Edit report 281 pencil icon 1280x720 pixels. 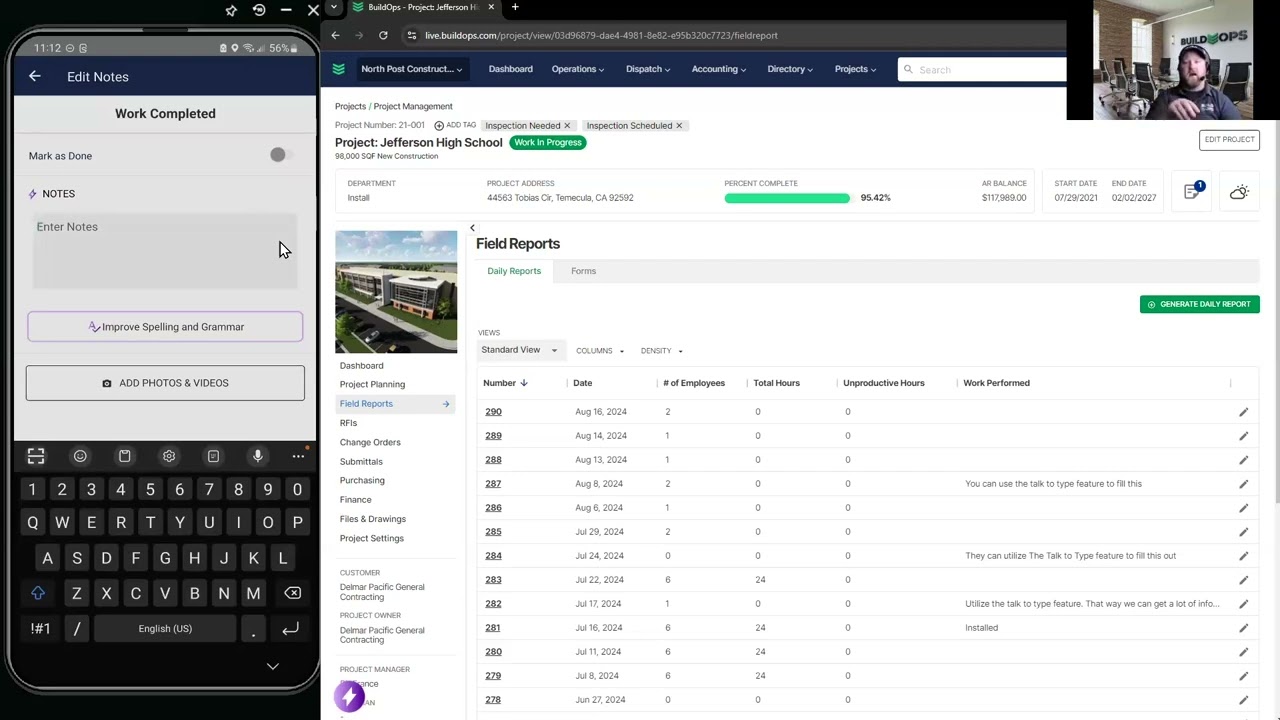1244,628
